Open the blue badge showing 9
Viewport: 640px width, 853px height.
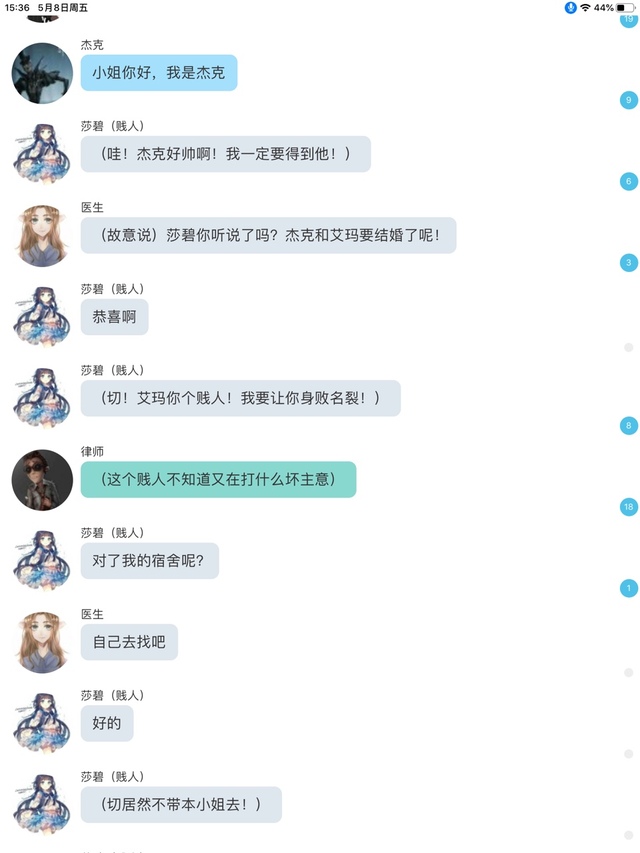pos(629,100)
